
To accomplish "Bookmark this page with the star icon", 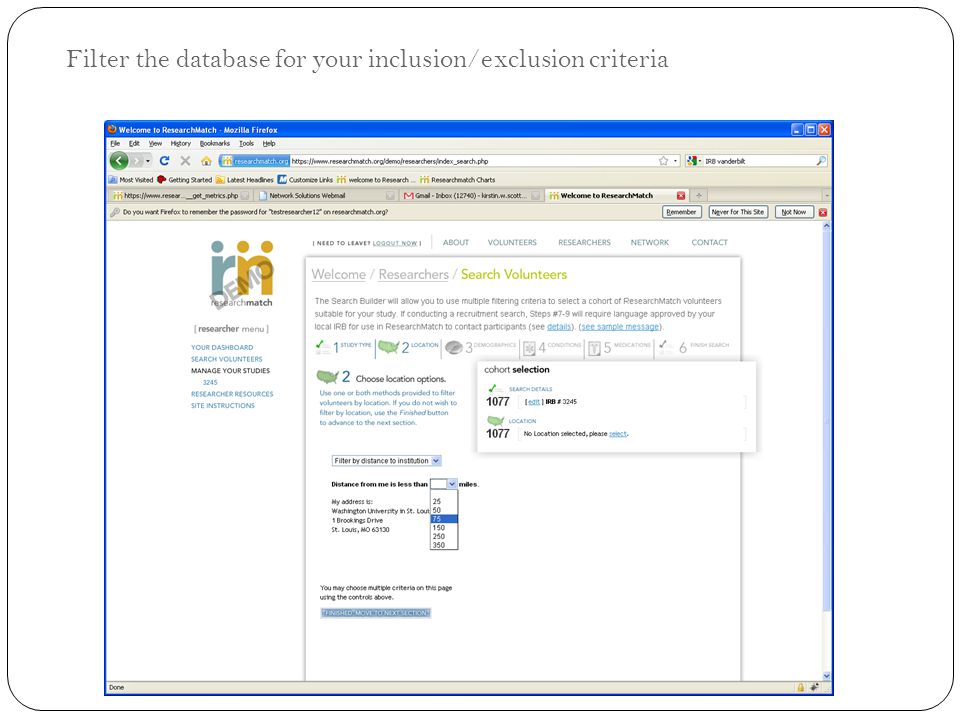I will click(x=663, y=161).
